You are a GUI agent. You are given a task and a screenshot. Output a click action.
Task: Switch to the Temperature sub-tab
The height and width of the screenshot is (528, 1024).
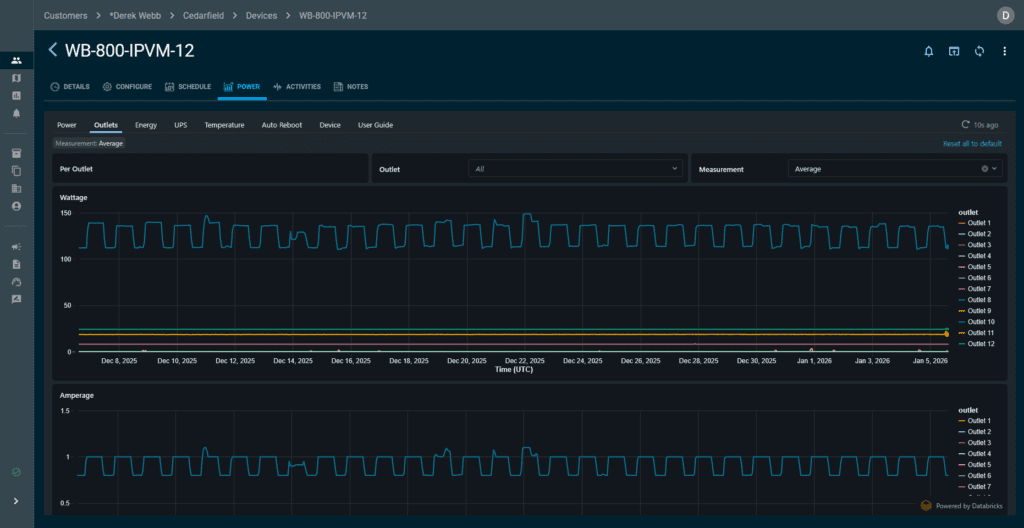tap(224, 125)
